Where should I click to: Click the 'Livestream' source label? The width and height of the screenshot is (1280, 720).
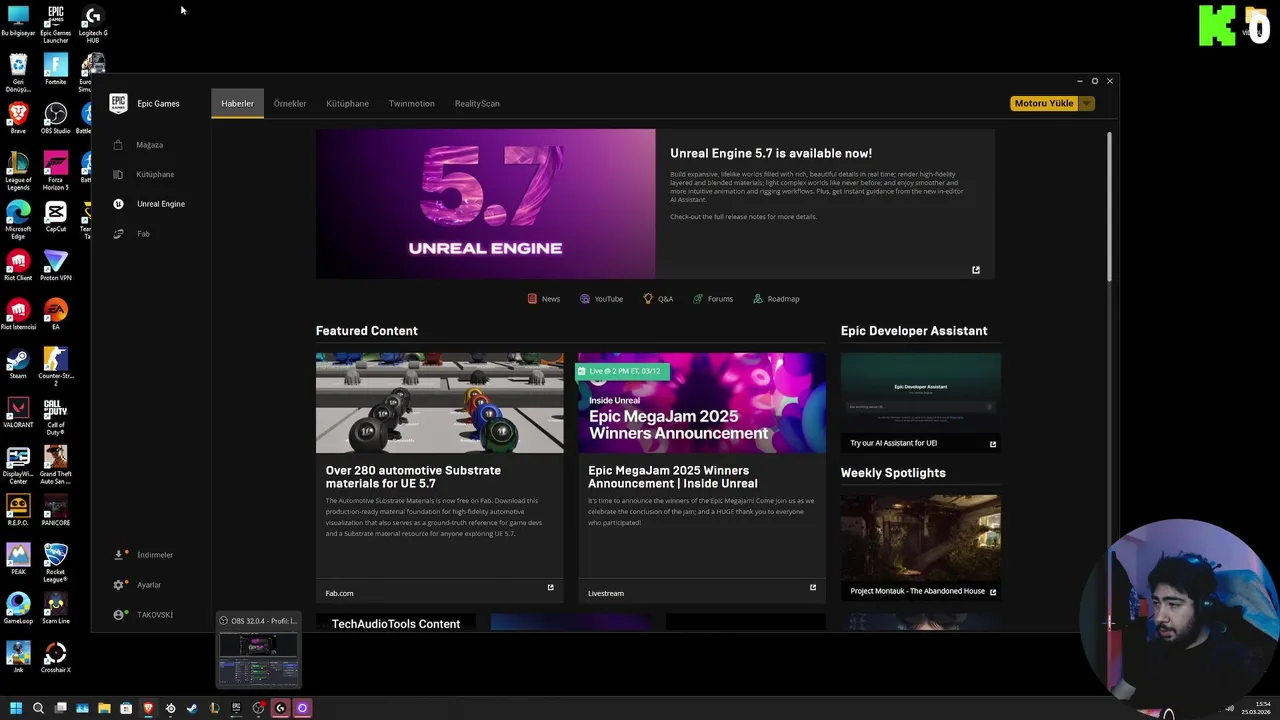coord(606,593)
